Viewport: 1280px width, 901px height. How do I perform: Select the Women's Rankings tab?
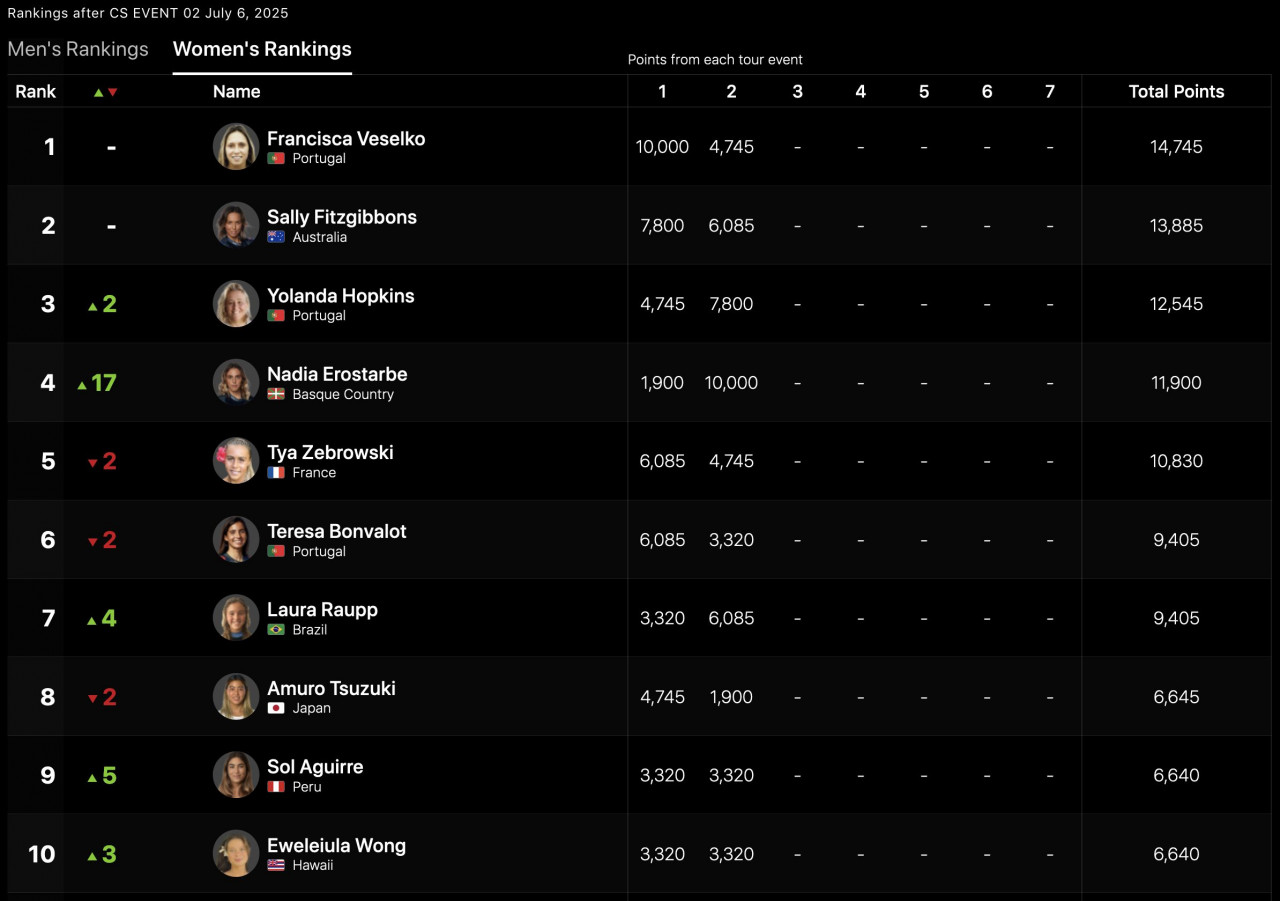pos(262,49)
